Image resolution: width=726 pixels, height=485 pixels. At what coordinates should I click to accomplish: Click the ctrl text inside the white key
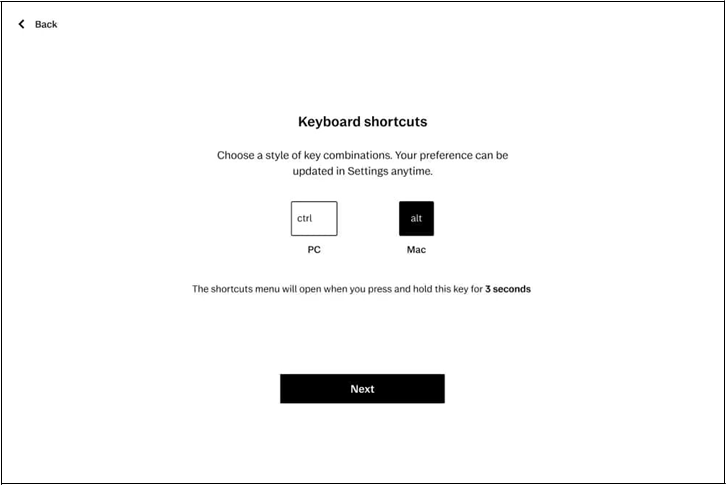[x=305, y=218]
